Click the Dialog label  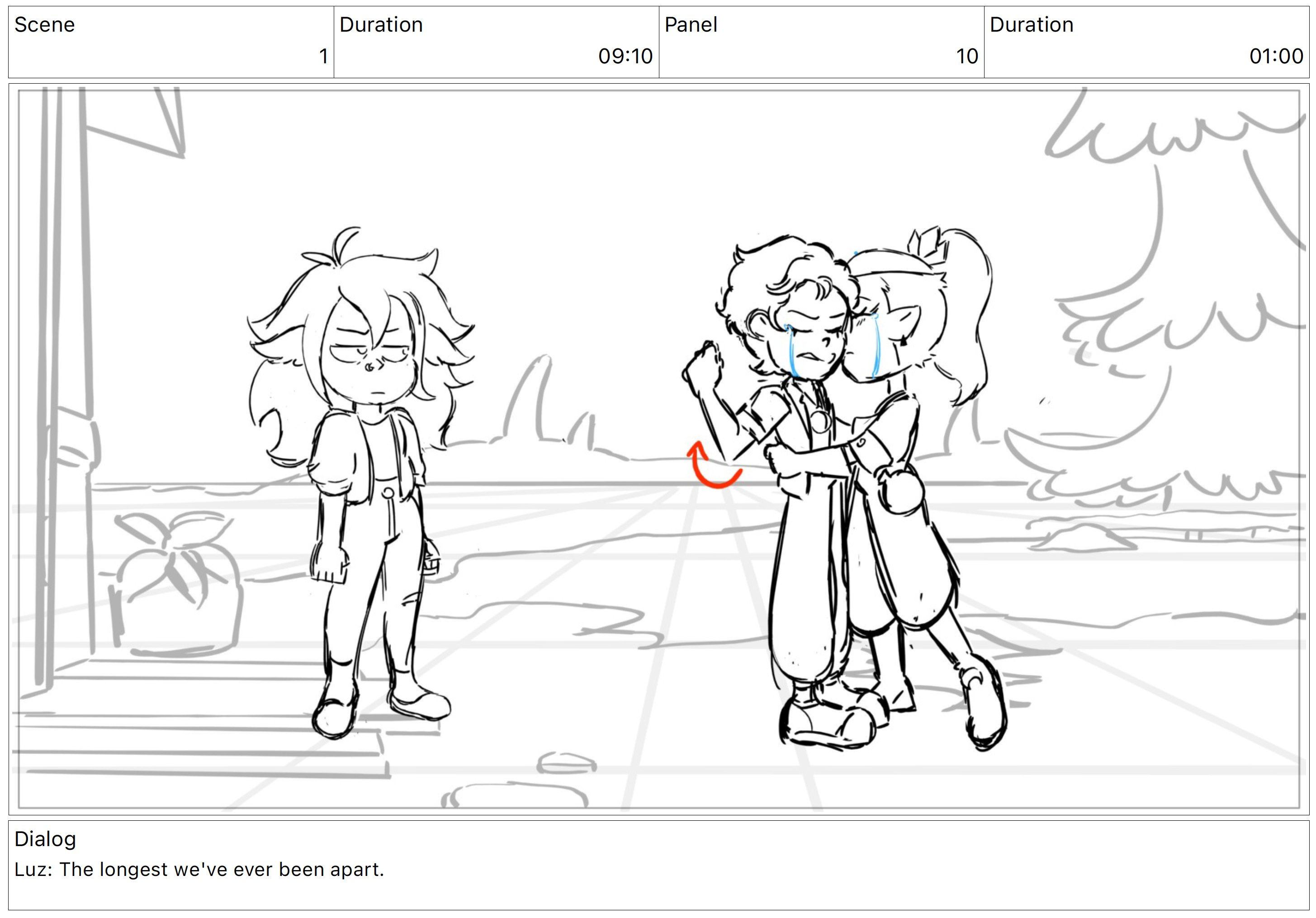click(45, 839)
